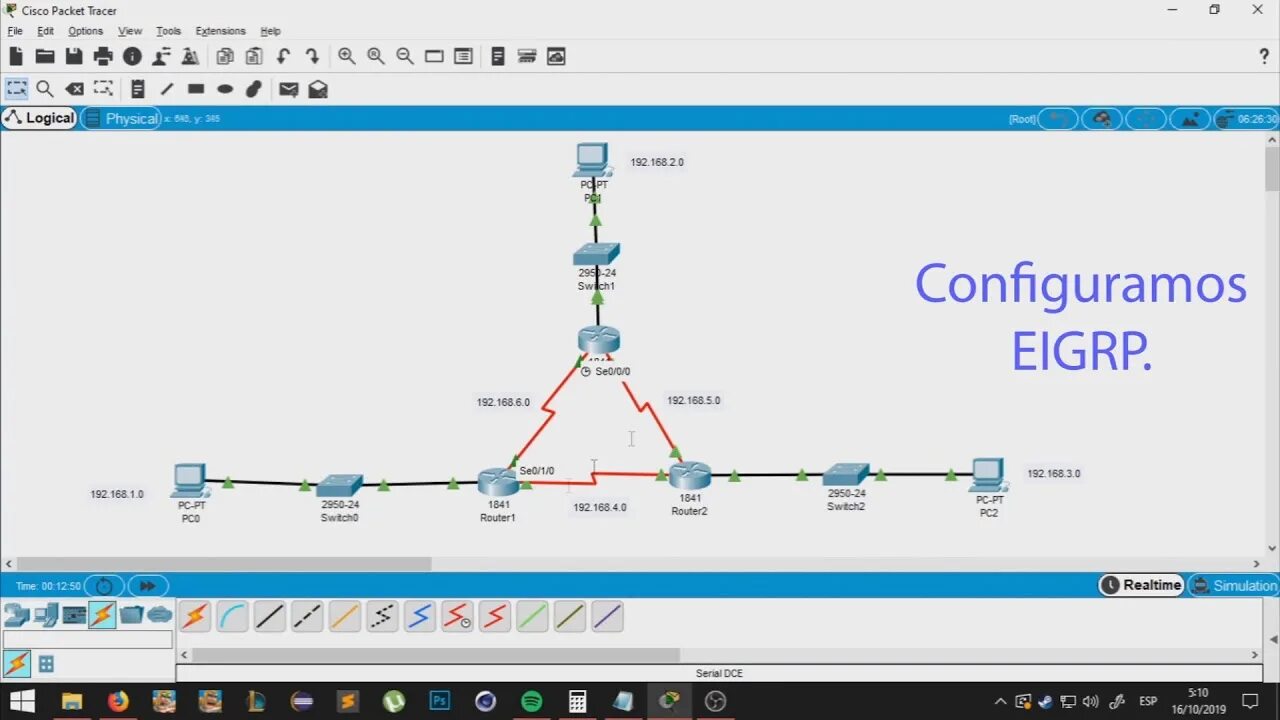Choose Copper Cross-Over dashed cable
The image size is (1280, 720).
tap(307, 617)
